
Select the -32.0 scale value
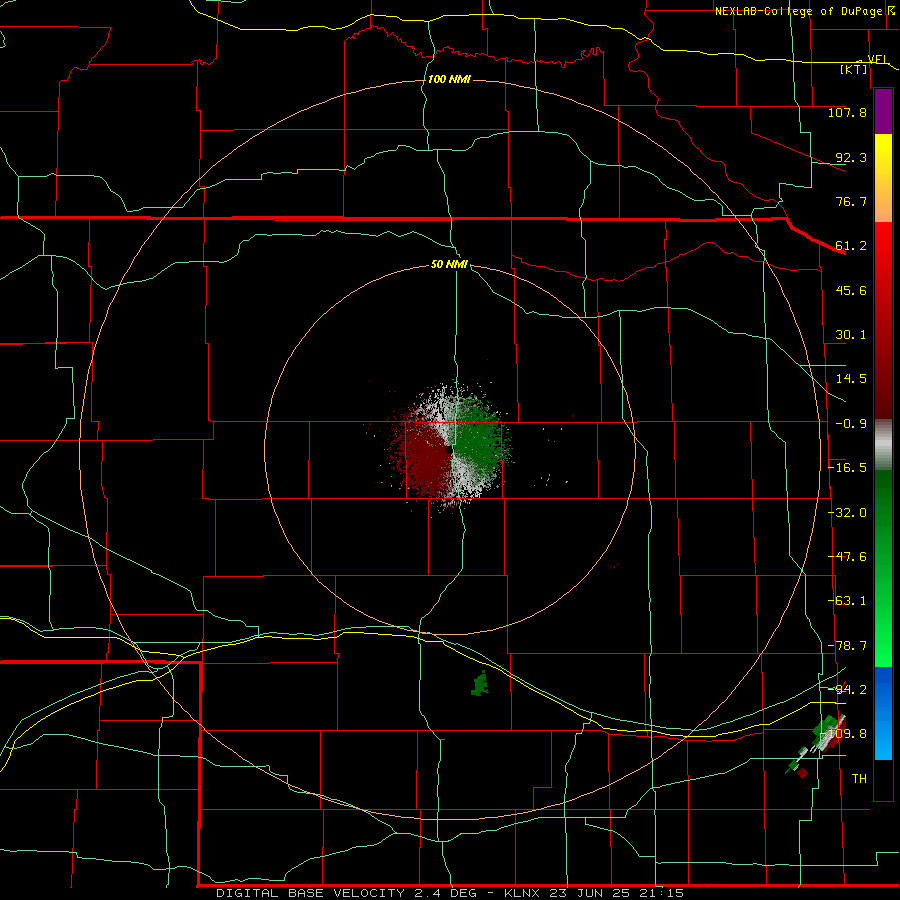pos(847,513)
